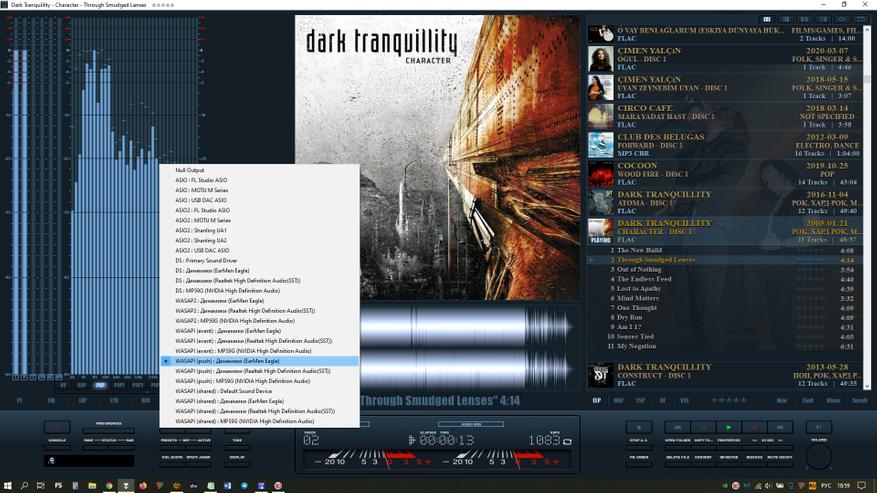The width and height of the screenshot is (877, 493).
Task: Click the search field with magnifier icon
Action: (89, 461)
